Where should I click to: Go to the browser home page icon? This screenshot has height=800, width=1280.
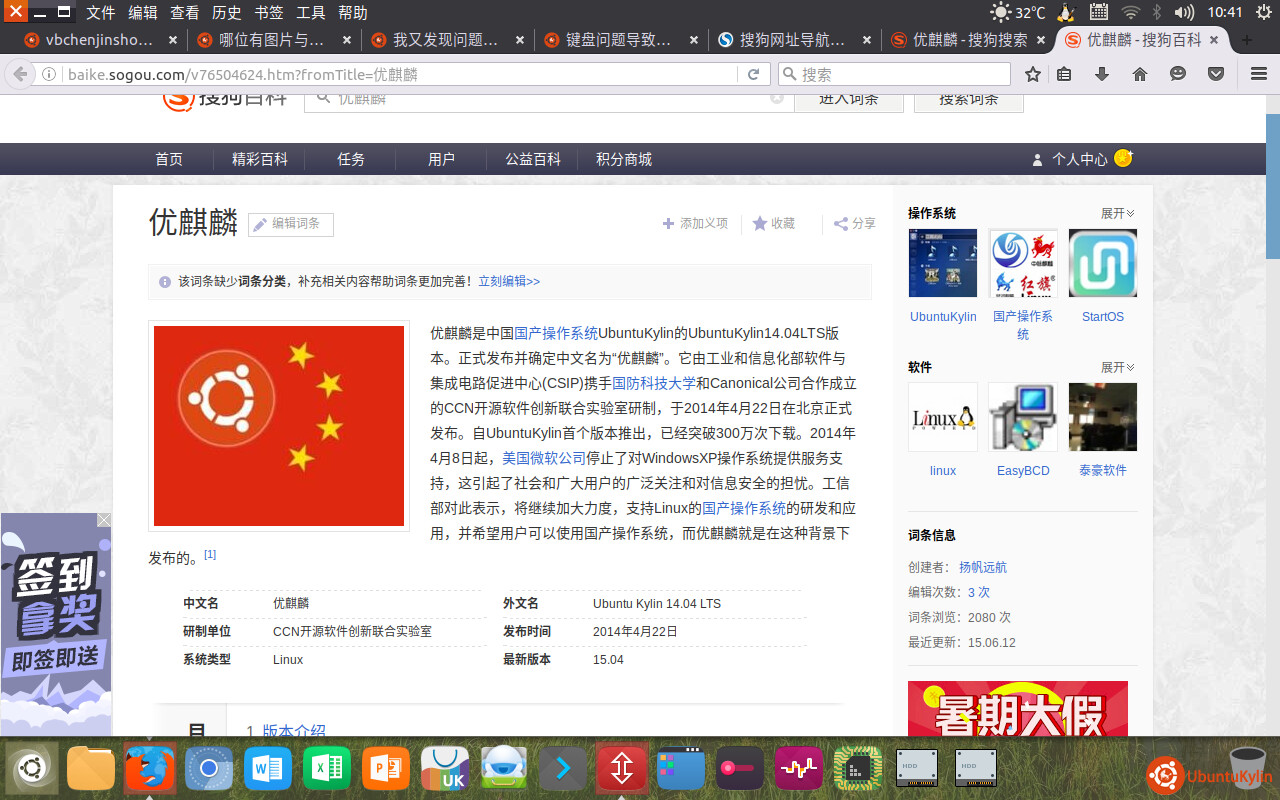point(1140,74)
